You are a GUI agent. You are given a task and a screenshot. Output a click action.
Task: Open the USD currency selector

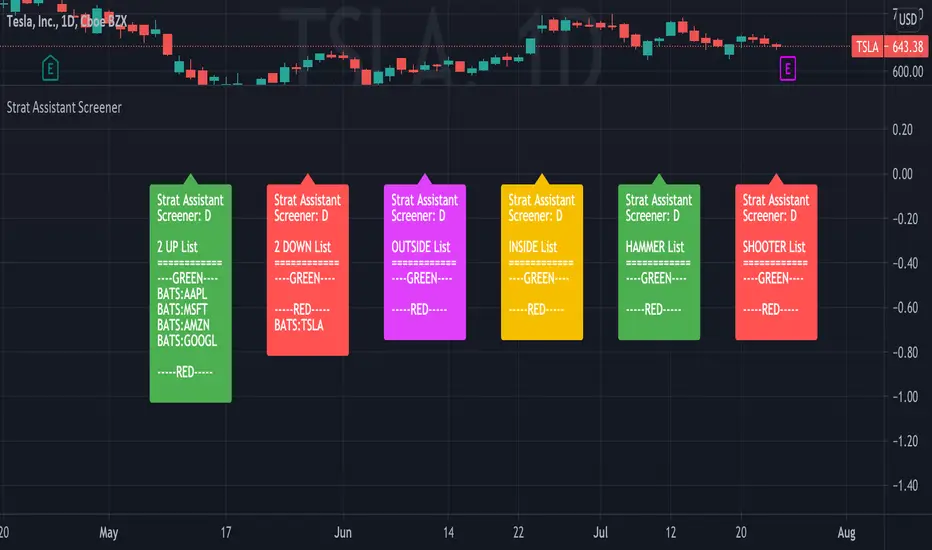click(907, 17)
